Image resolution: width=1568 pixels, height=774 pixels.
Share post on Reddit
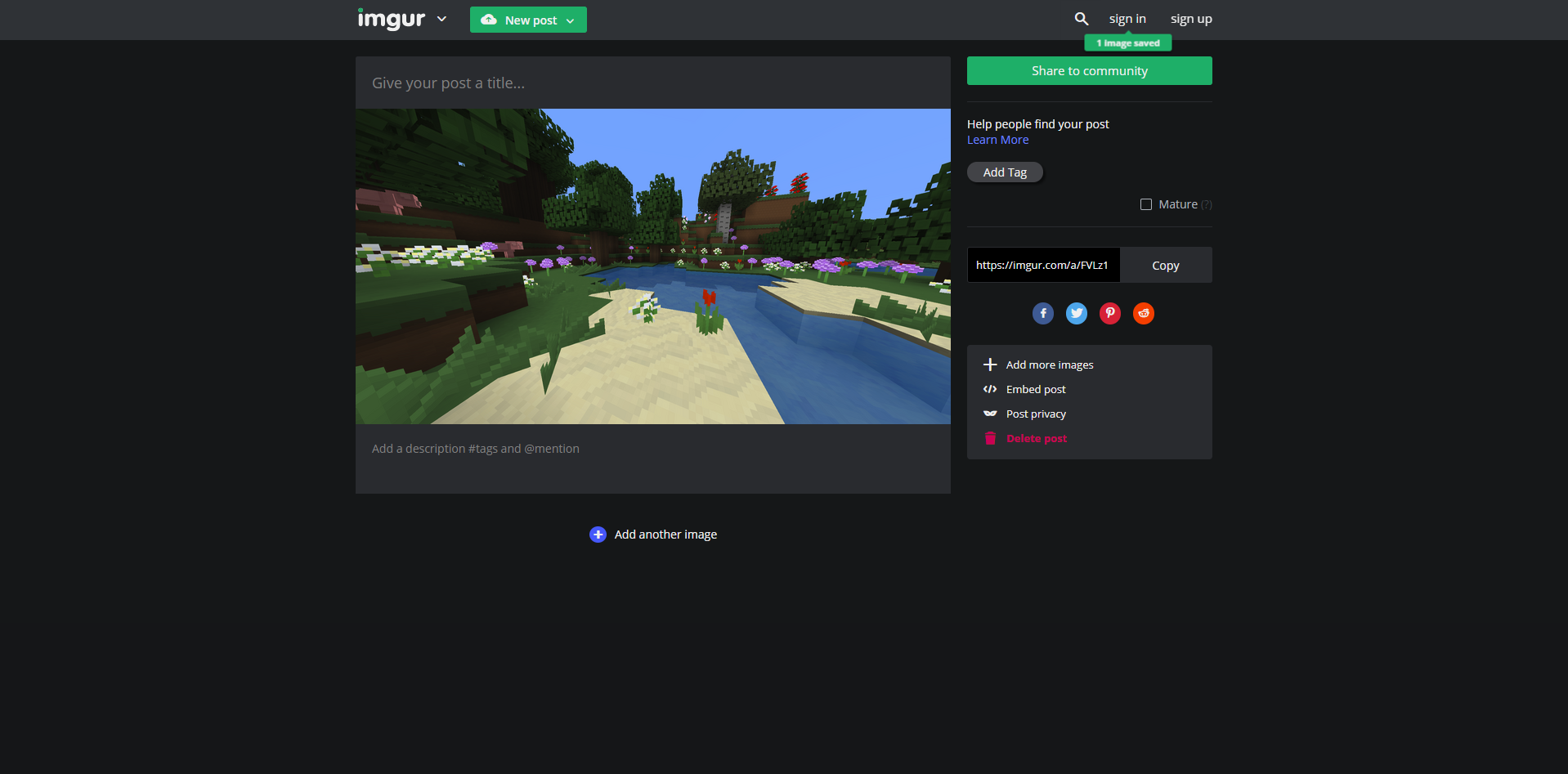point(1144,313)
